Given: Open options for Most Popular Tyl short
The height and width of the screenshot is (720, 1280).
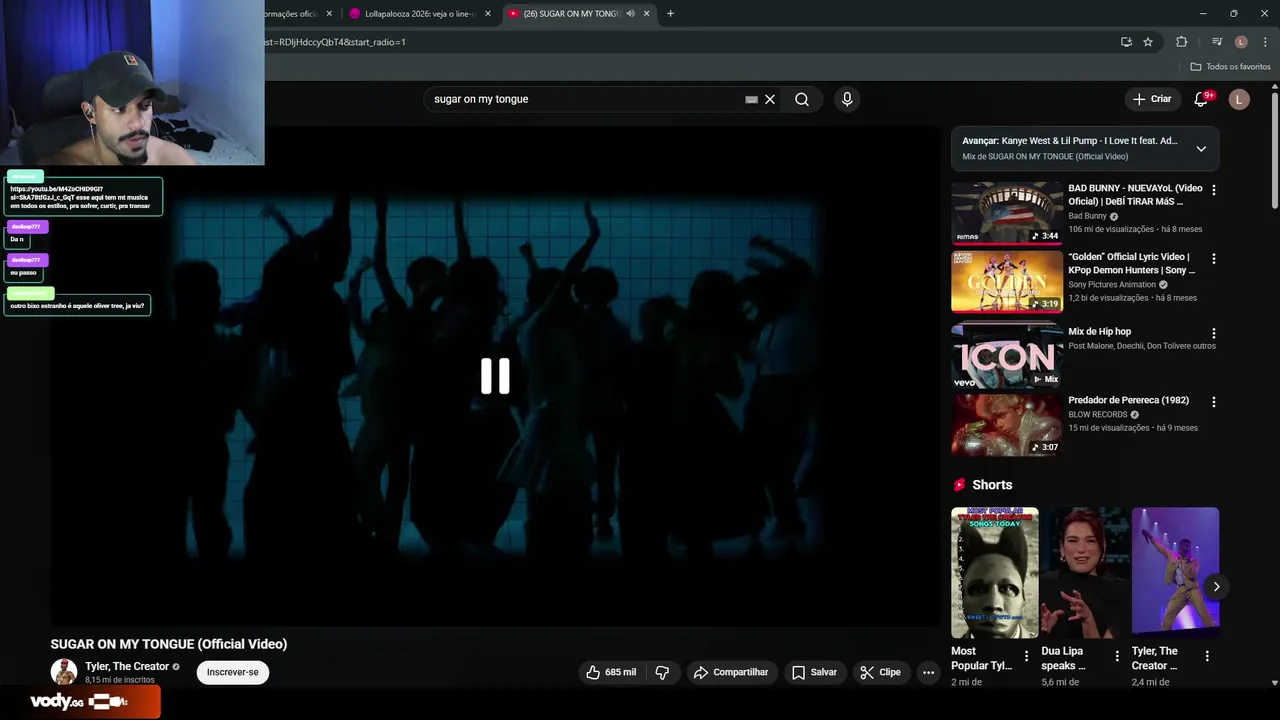Looking at the screenshot, I should [1026, 657].
